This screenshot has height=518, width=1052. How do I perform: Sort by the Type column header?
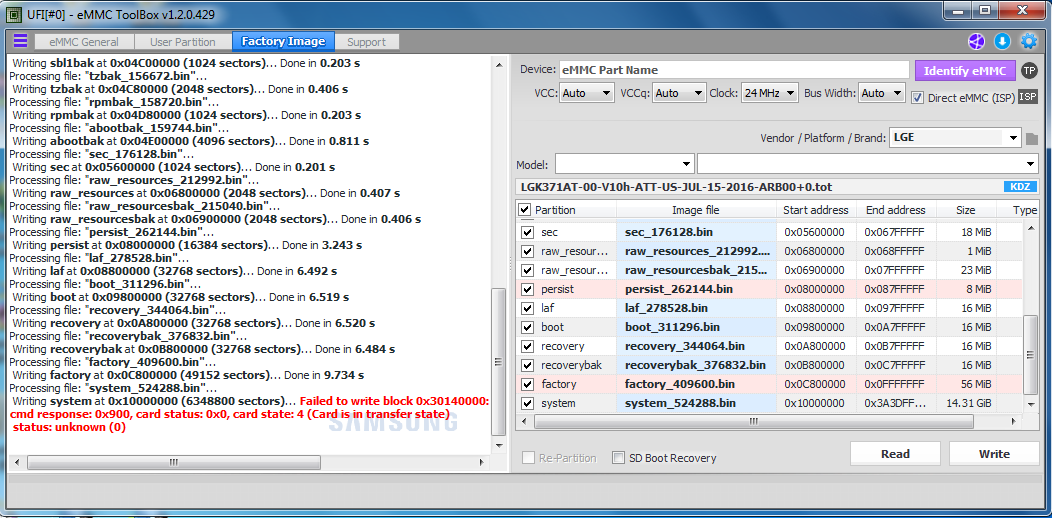coord(1024,210)
